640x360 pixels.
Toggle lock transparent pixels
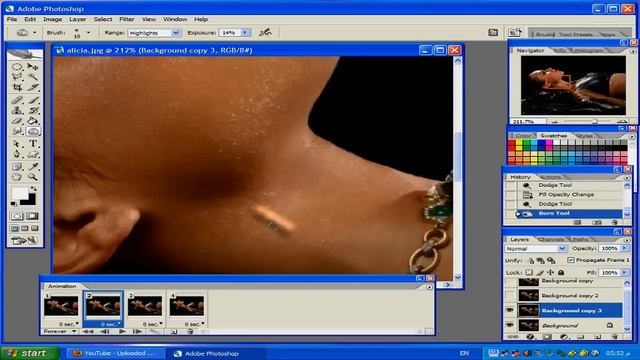(x=529, y=272)
